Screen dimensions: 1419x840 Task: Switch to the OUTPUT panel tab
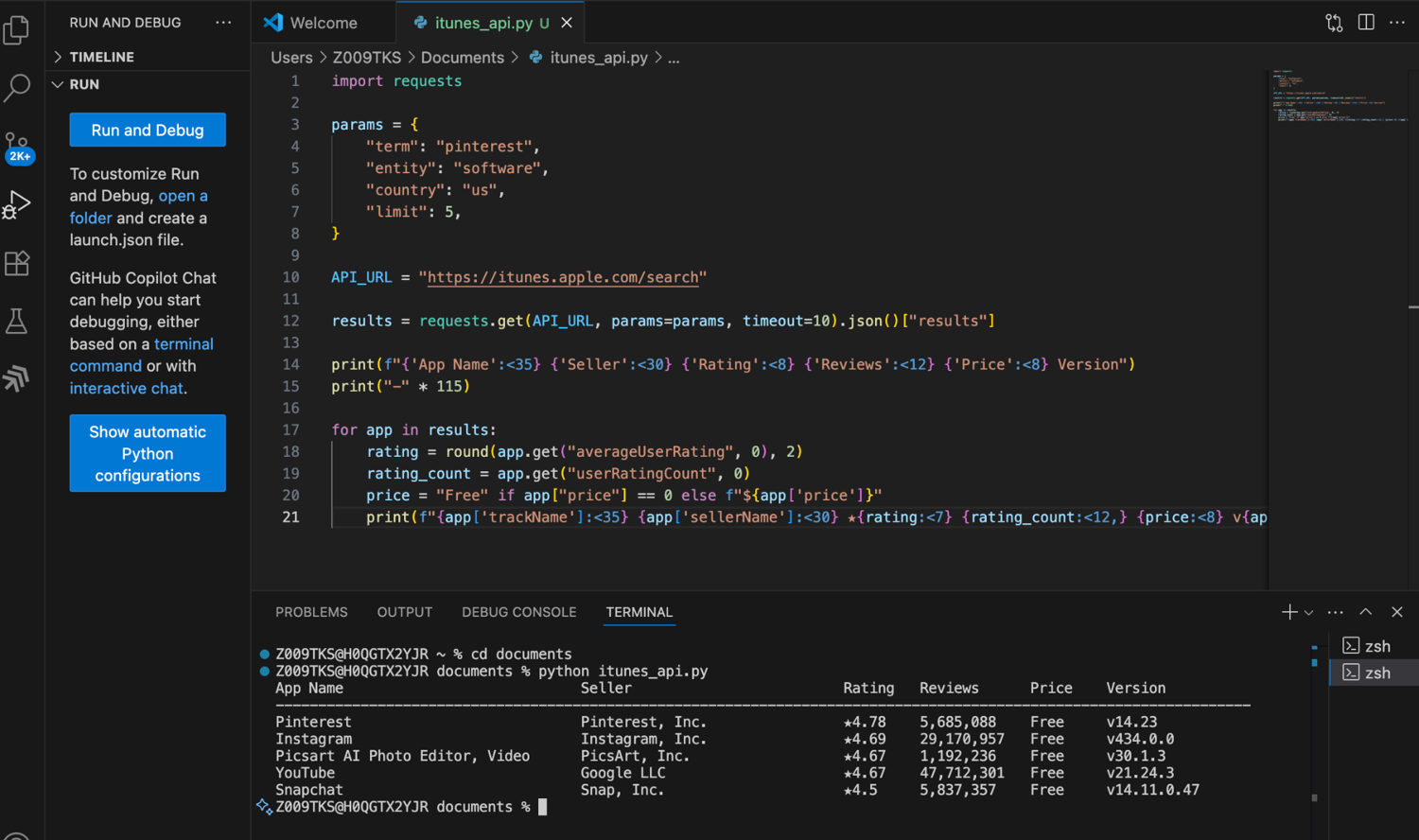coord(405,612)
